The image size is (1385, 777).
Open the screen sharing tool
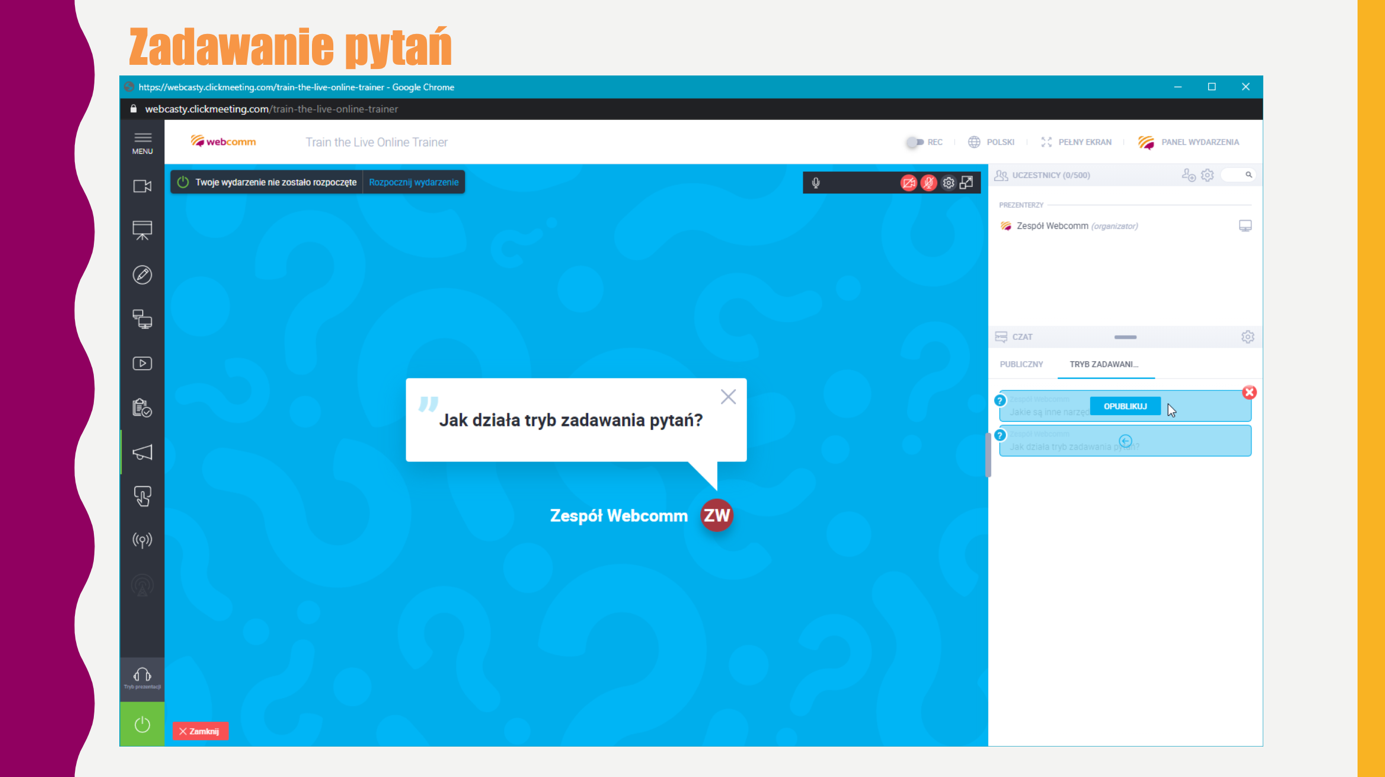pyautogui.click(x=142, y=319)
